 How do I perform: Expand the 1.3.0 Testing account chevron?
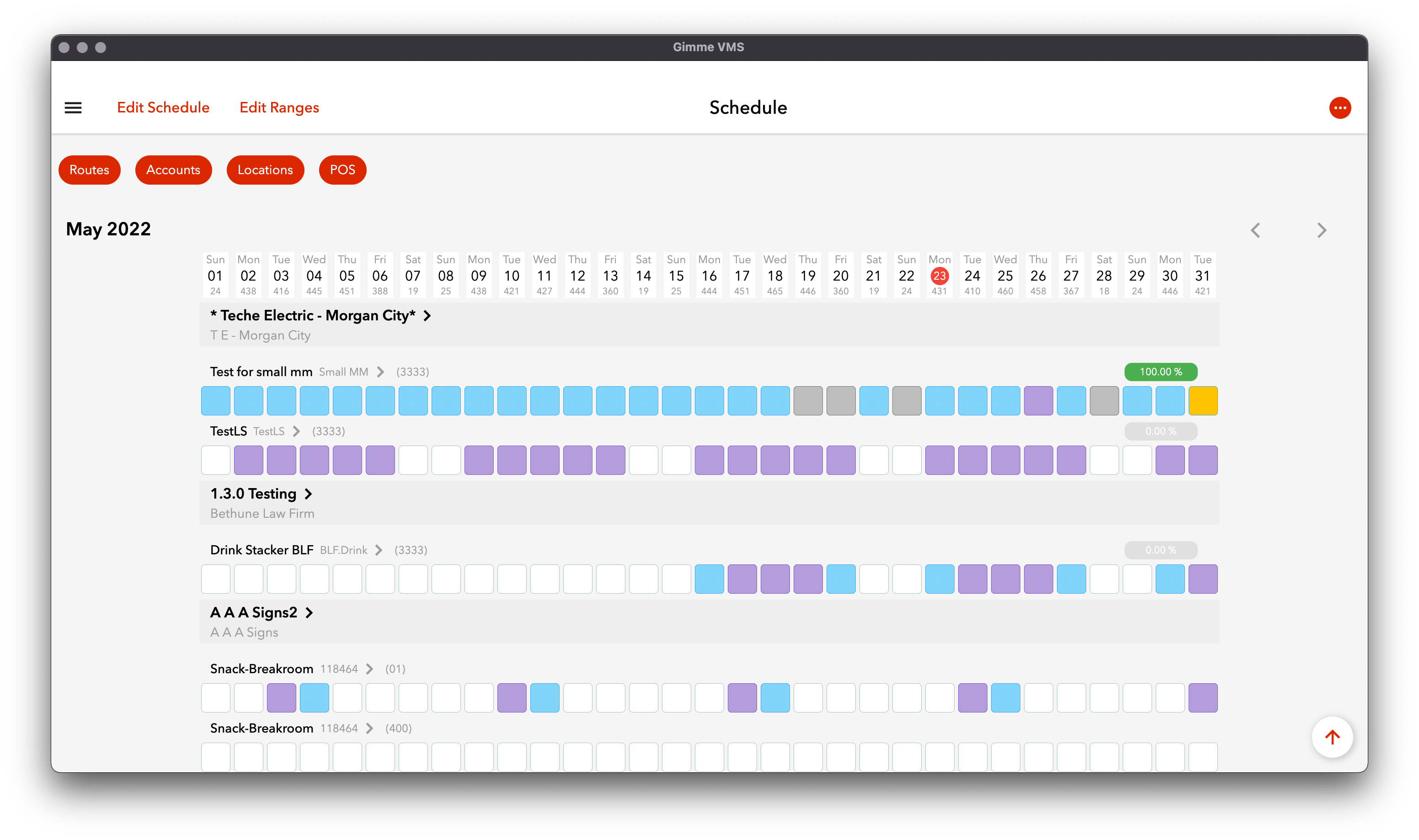coord(309,494)
